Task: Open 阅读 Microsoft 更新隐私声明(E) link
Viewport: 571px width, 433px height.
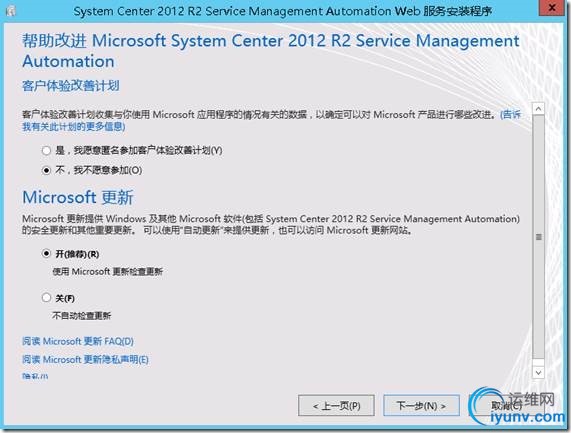Action: (85, 359)
